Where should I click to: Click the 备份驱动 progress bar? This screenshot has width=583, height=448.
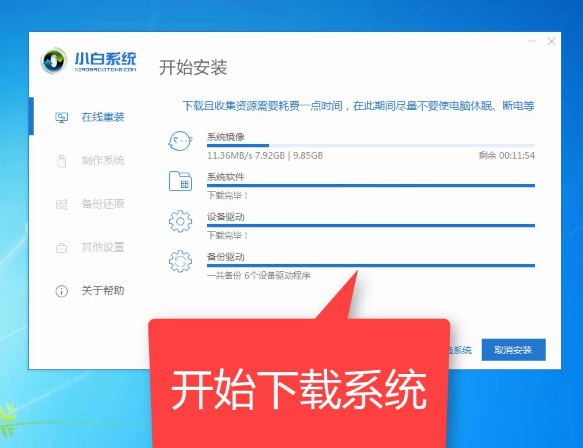[371, 265]
